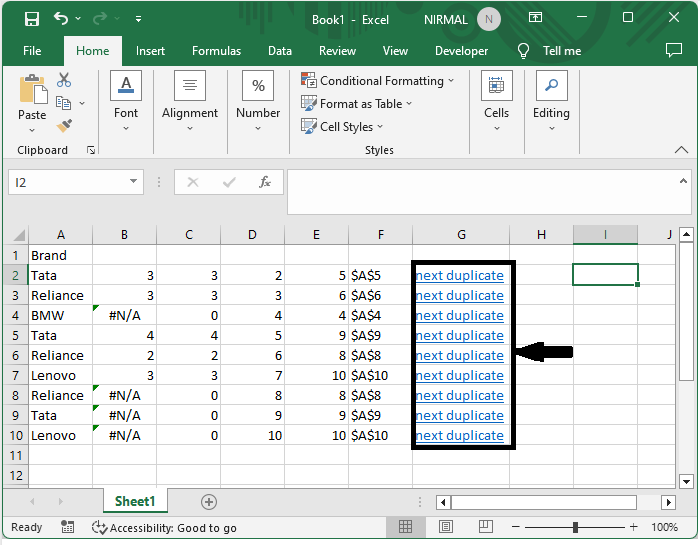Viewport: 700px width, 545px height.
Task: Open the Name Box dropdown arrow
Action: click(x=134, y=182)
